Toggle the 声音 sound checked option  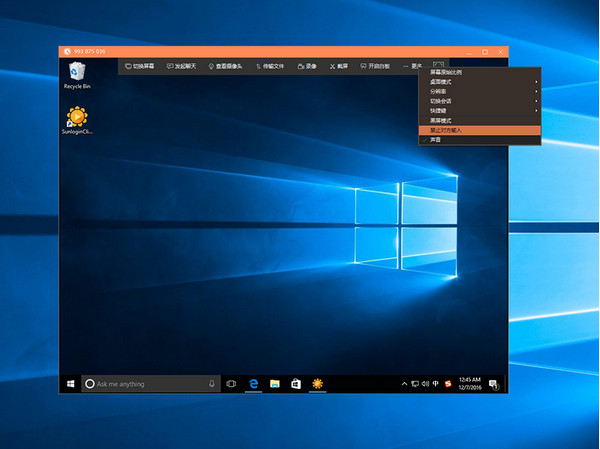[x=436, y=140]
